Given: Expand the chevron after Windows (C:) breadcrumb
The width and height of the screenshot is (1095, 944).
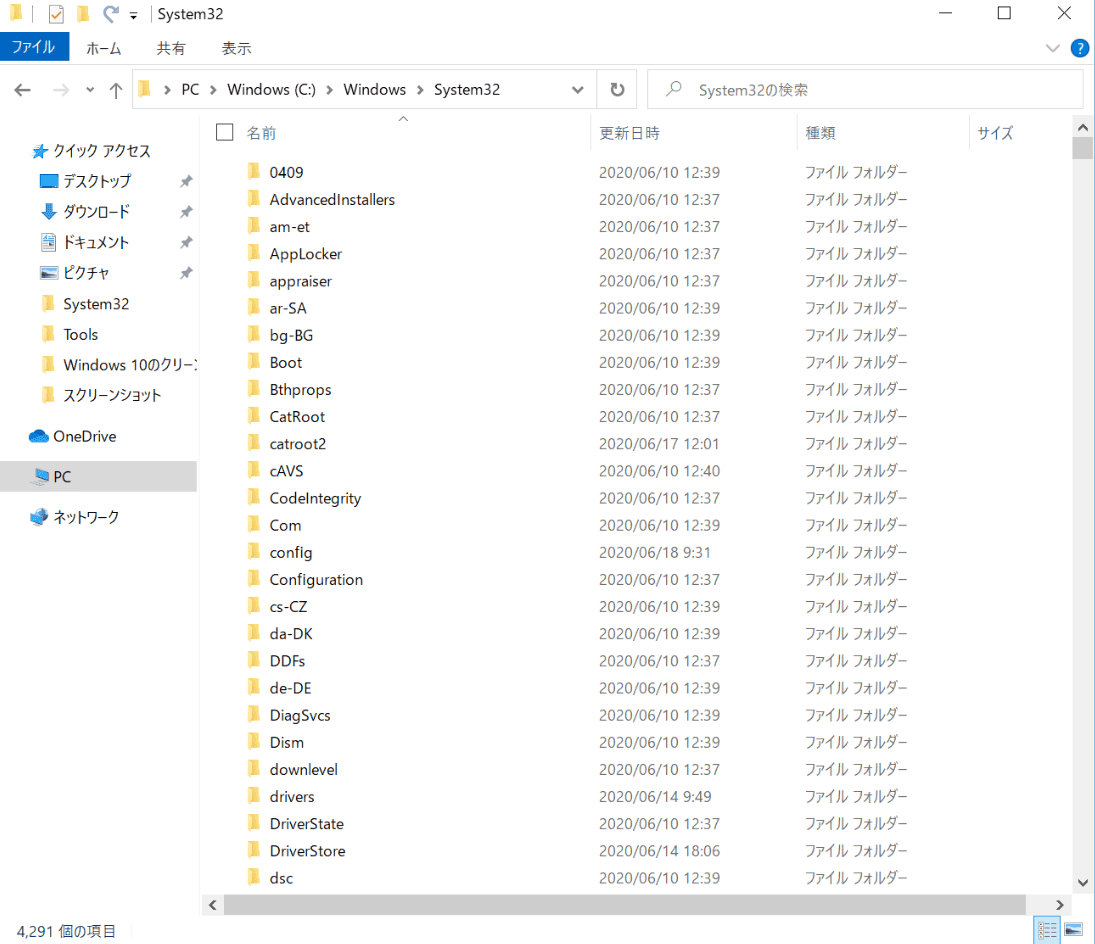Looking at the screenshot, I should coord(329,90).
